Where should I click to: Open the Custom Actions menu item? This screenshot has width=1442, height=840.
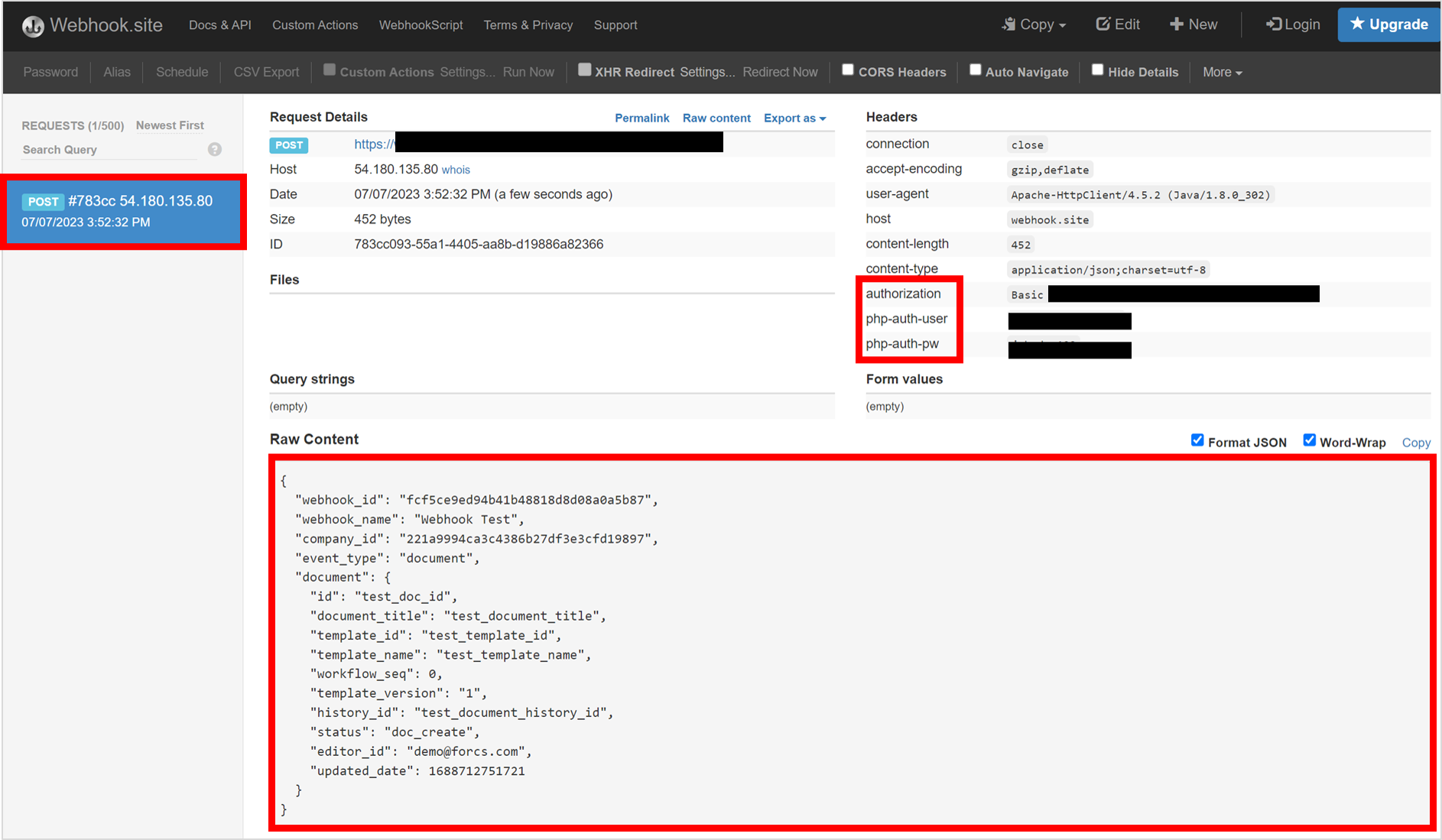click(x=315, y=25)
